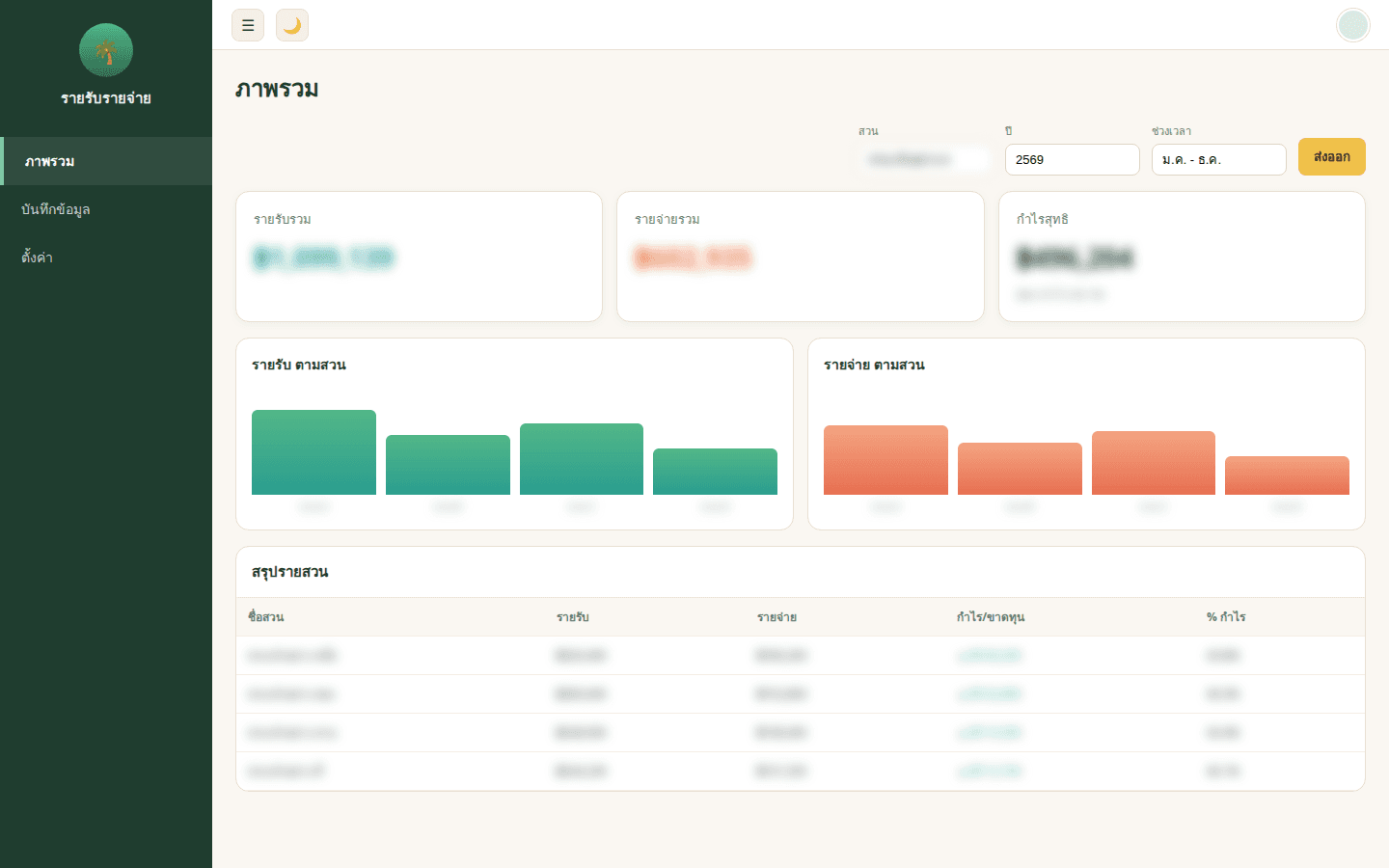Switch to dark mode with moon icon

pos(292,25)
